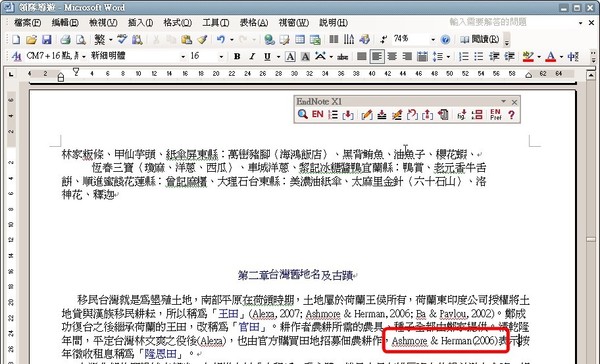Click the EndNote Find Citation magnifier icon
The height and width of the screenshot is (364, 600).
302,114
